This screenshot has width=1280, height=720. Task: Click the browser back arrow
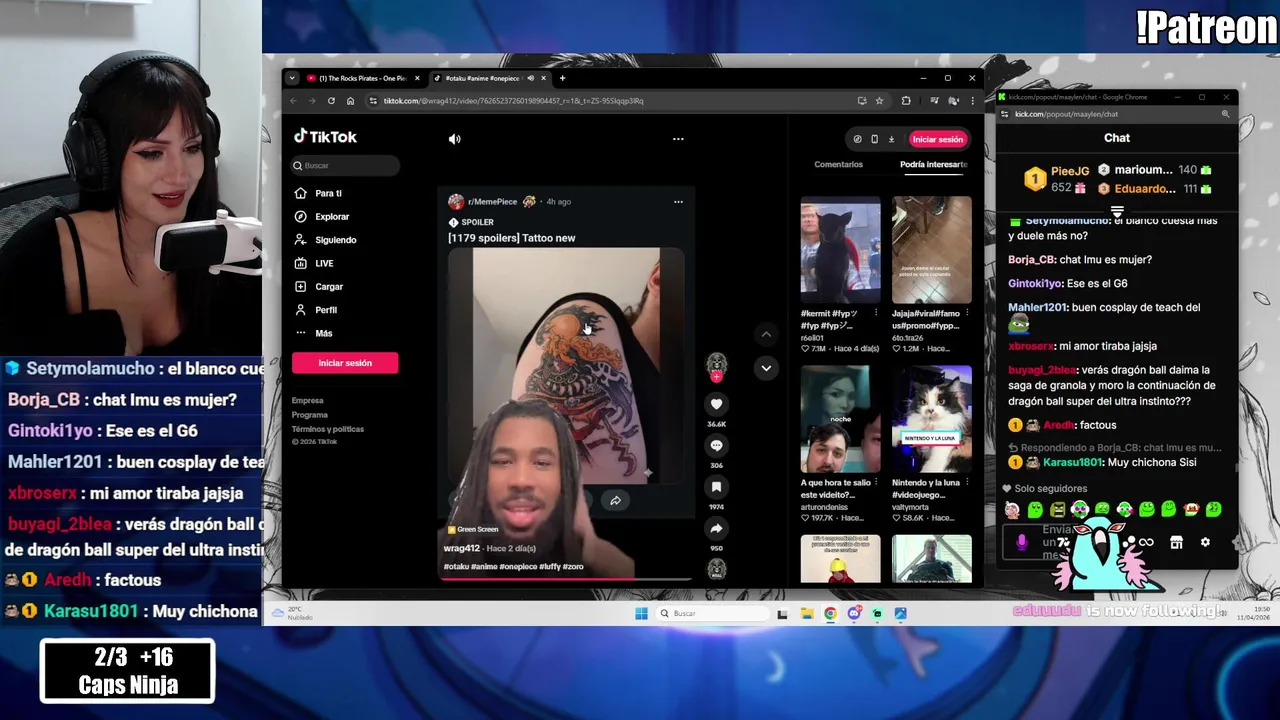[x=293, y=101]
